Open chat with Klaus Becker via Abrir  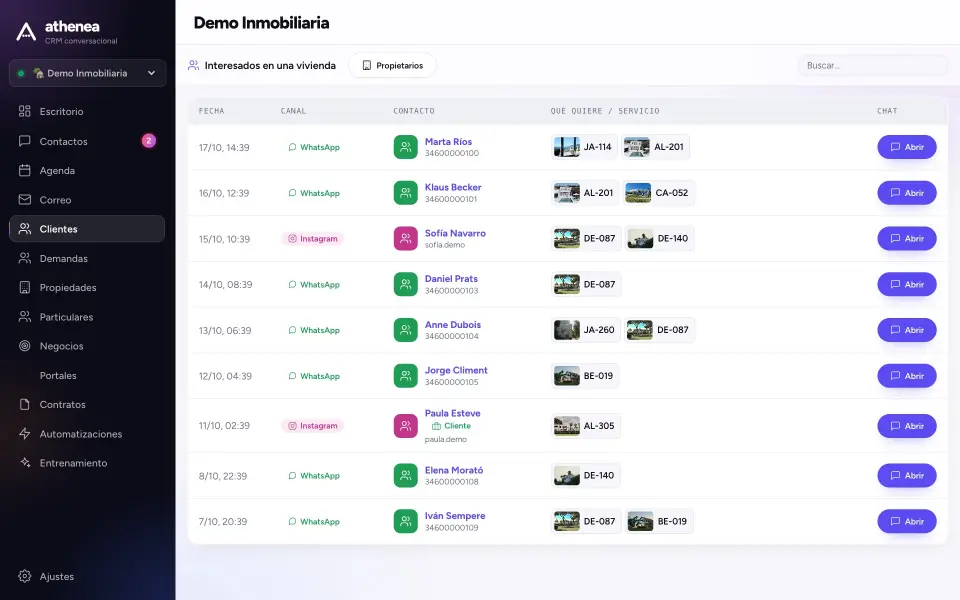tap(907, 193)
